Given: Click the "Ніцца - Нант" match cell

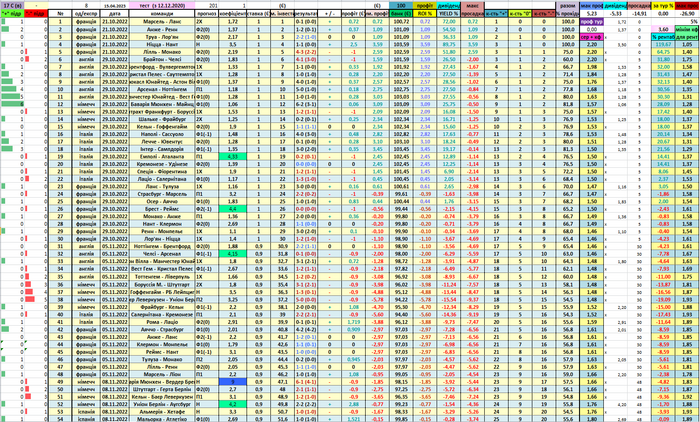Looking at the screenshot, I should (x=162, y=44).
